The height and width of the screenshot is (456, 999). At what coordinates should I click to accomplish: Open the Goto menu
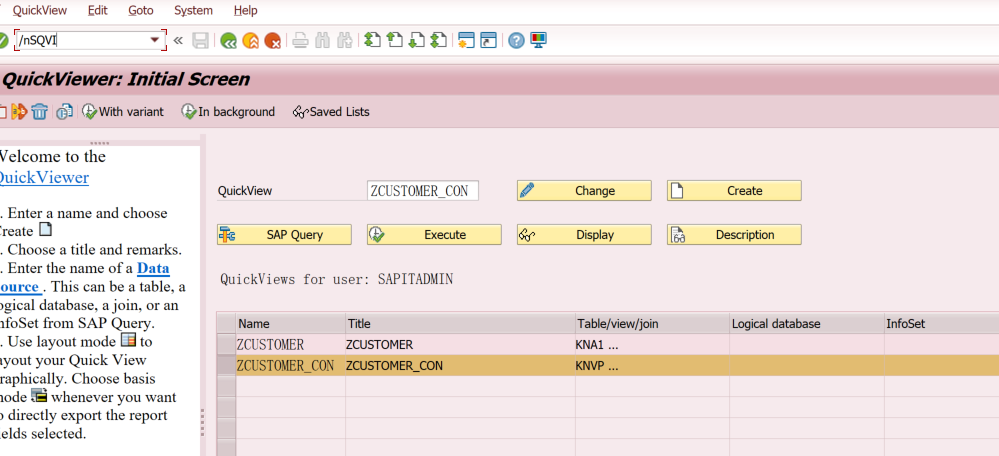coord(141,10)
